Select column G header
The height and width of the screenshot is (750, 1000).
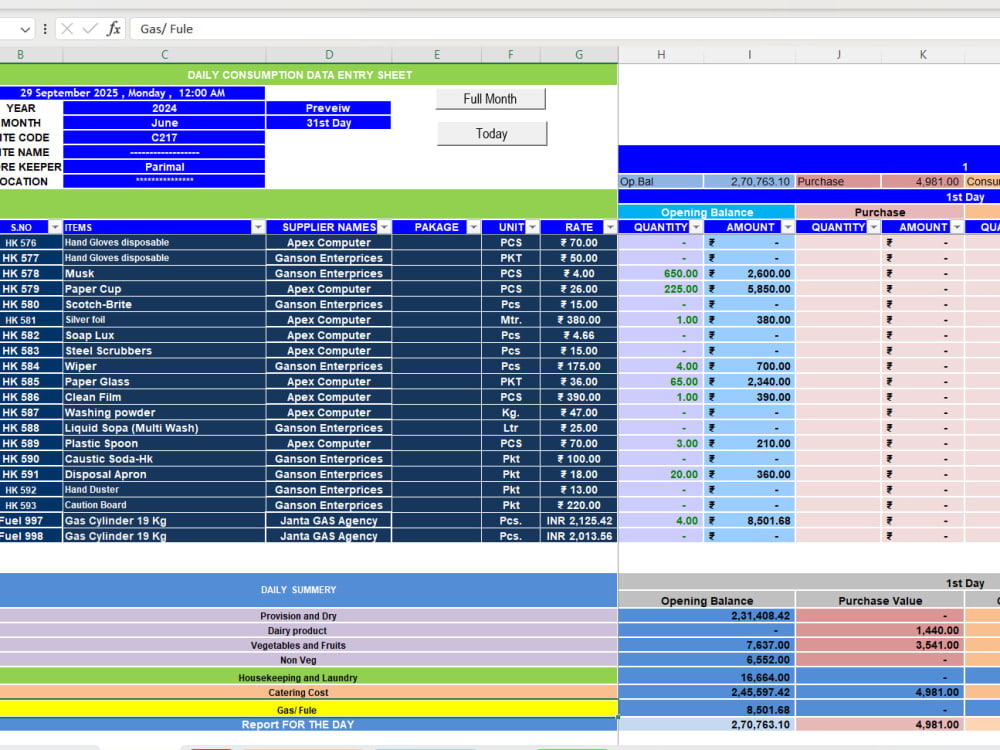[578, 55]
